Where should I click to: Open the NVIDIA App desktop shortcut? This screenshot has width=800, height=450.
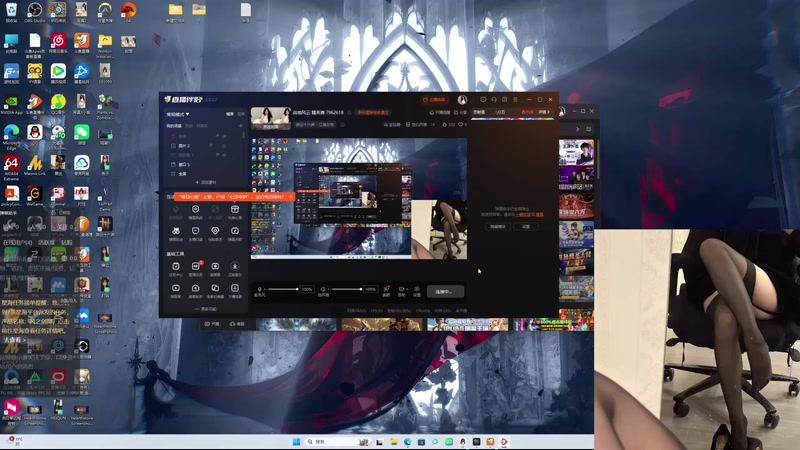pos(11,105)
